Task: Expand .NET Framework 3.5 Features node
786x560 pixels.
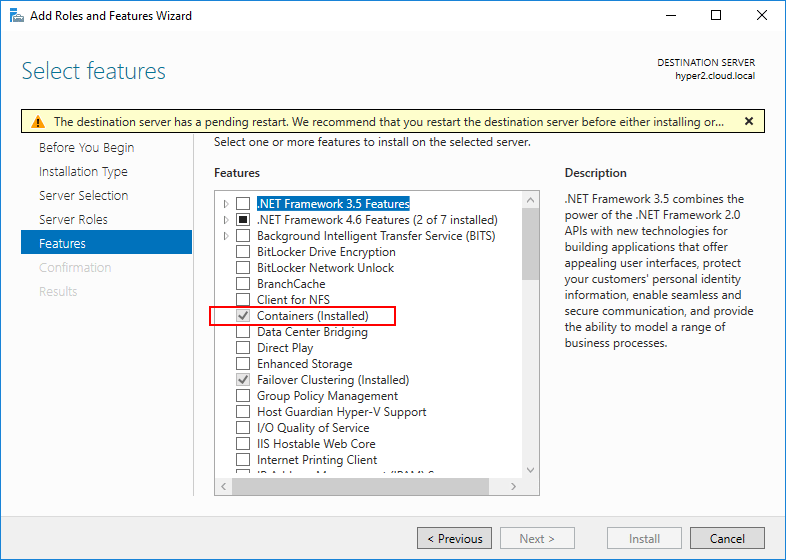Action: pyautogui.click(x=227, y=204)
